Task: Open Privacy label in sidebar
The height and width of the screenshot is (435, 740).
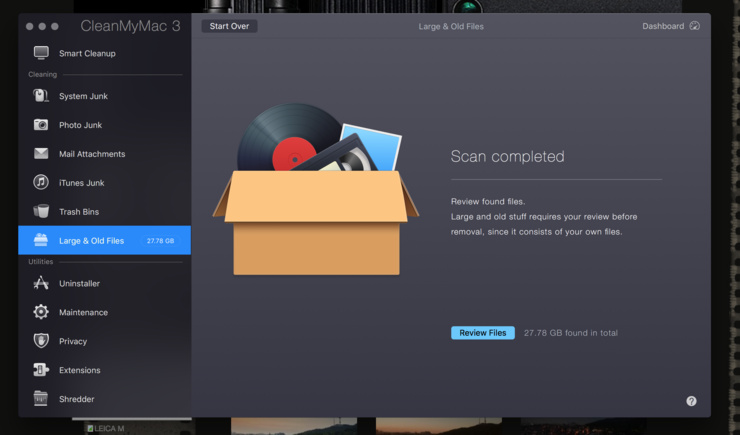Action: point(73,341)
